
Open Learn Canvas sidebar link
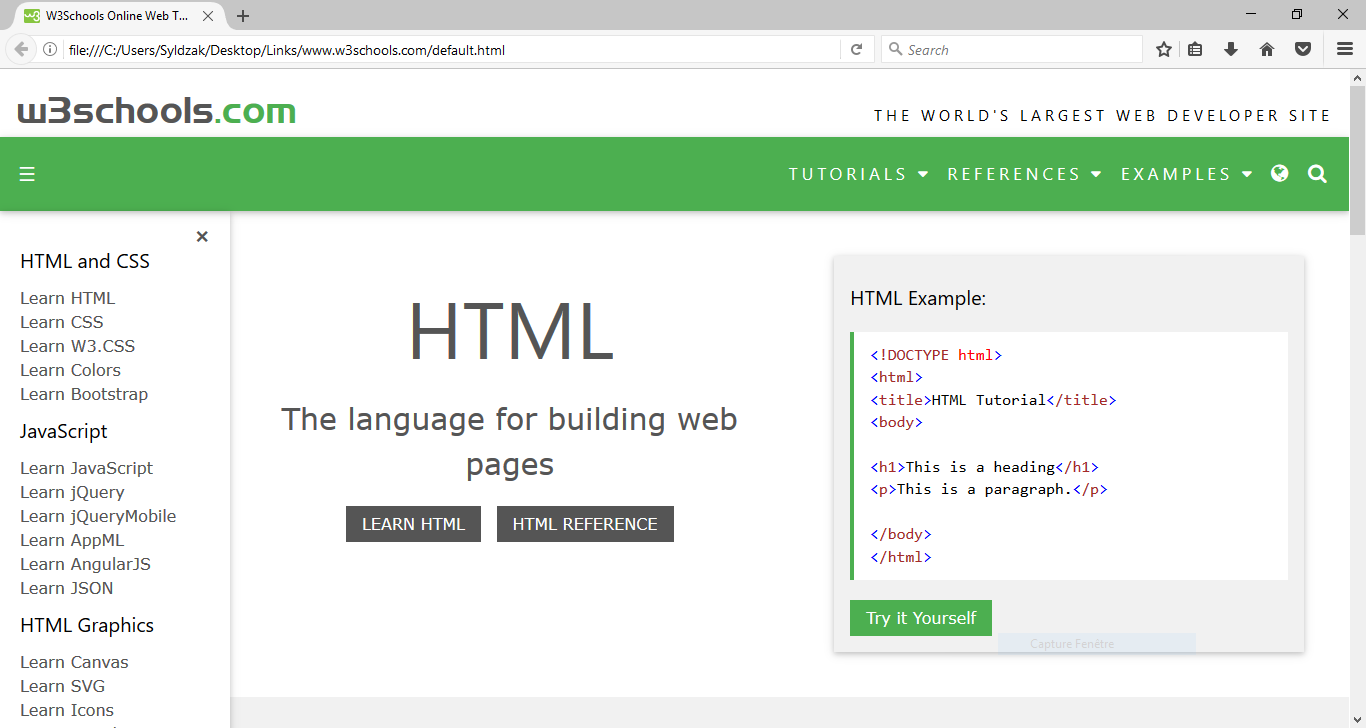coord(74,662)
